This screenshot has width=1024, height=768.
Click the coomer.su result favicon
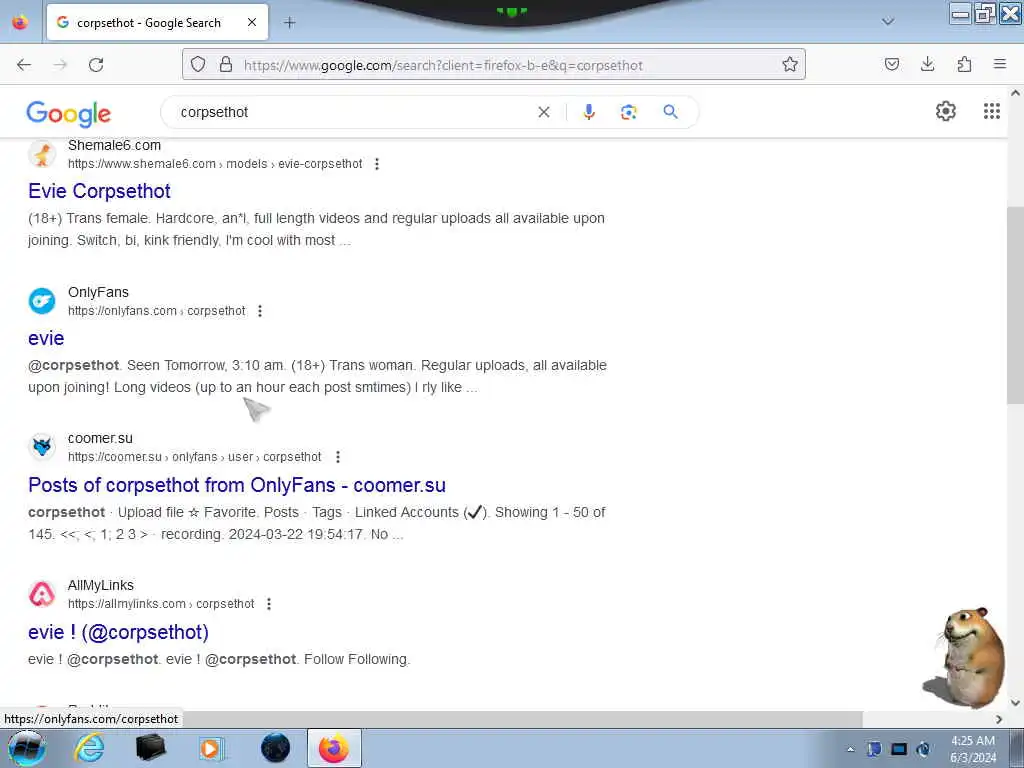(x=42, y=447)
